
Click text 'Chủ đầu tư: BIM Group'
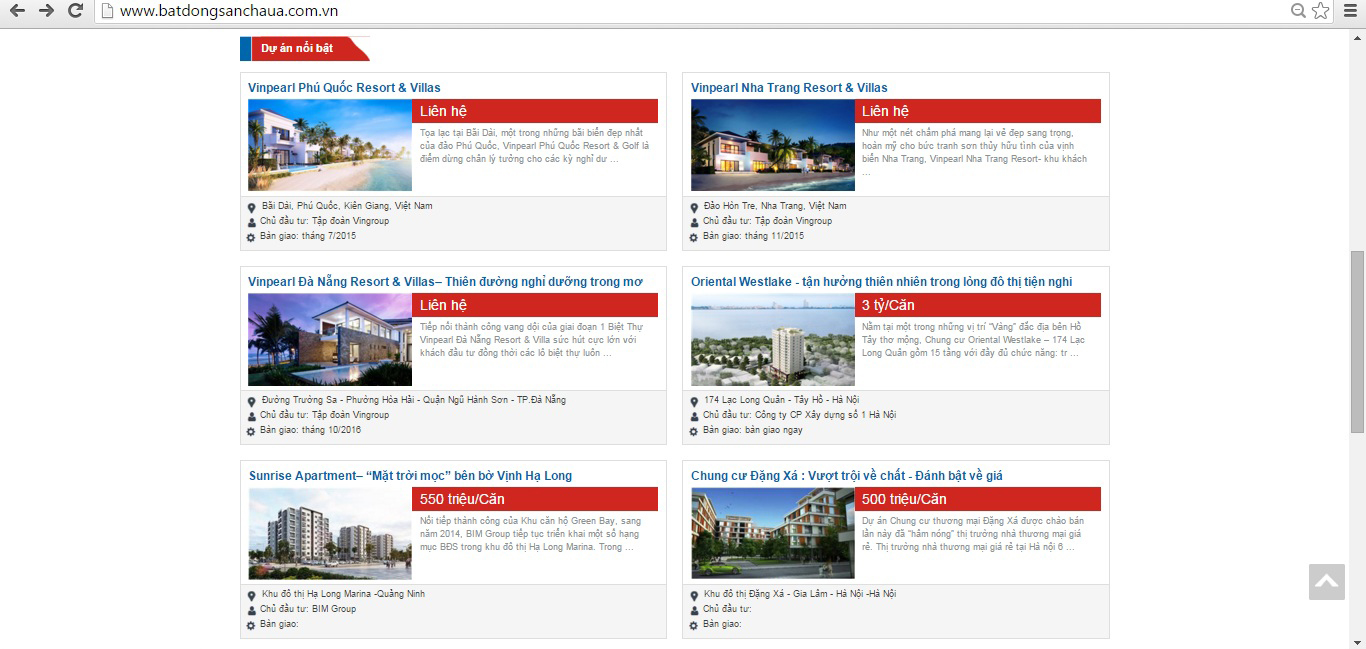[308, 609]
